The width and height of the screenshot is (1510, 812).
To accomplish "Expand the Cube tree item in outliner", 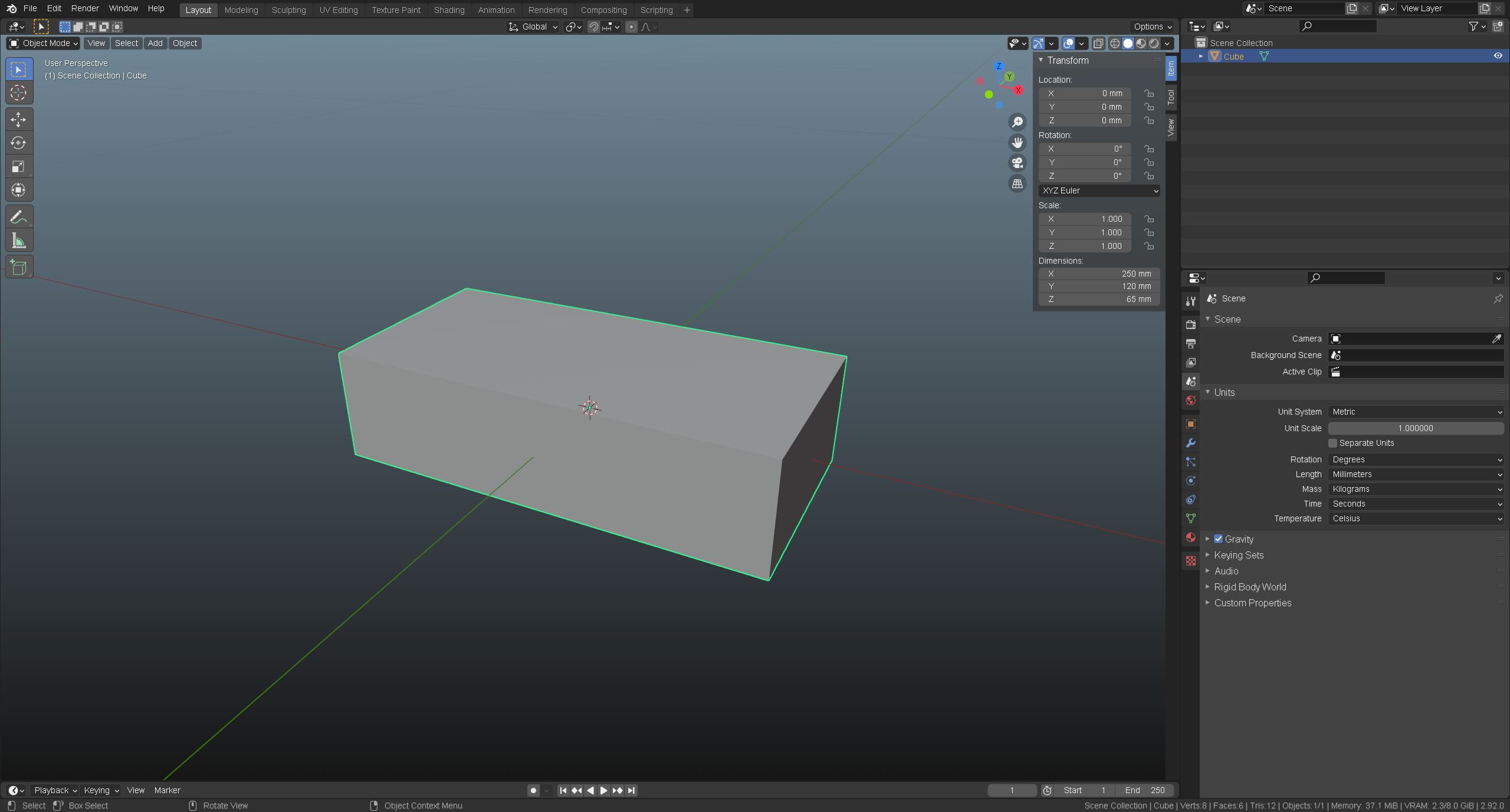I will [x=1200, y=56].
